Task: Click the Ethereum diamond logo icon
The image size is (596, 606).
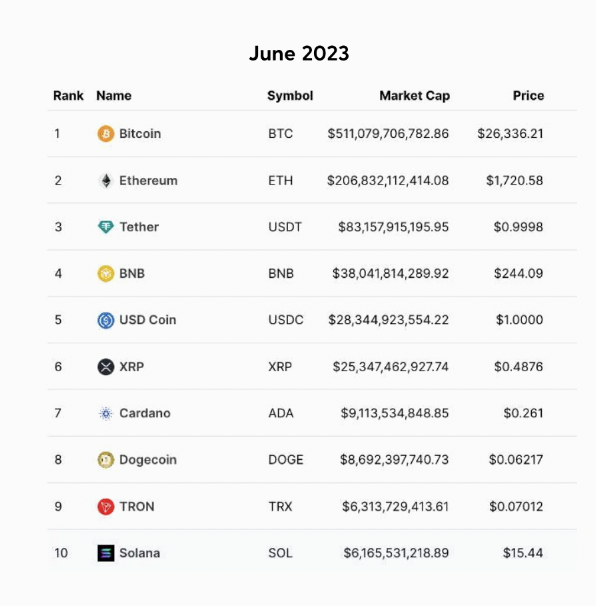Action: pos(106,180)
